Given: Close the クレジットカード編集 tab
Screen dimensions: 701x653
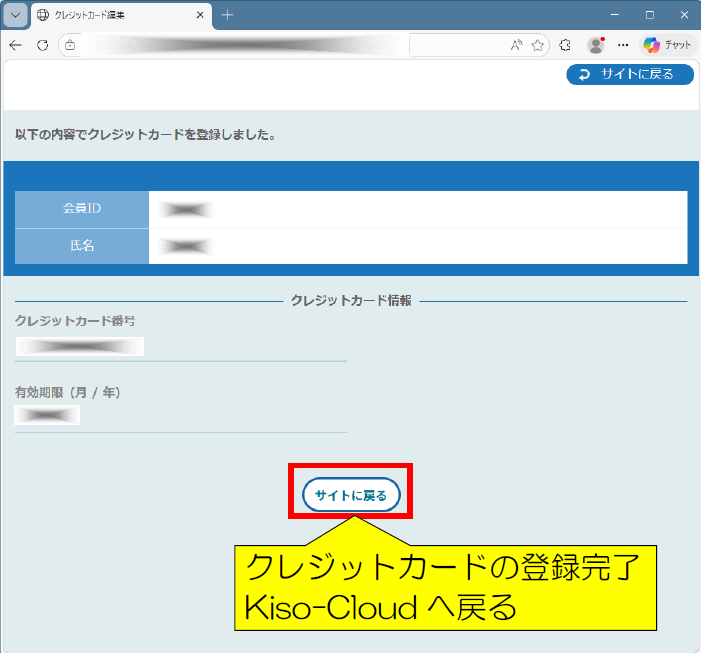Looking at the screenshot, I should (200, 15).
